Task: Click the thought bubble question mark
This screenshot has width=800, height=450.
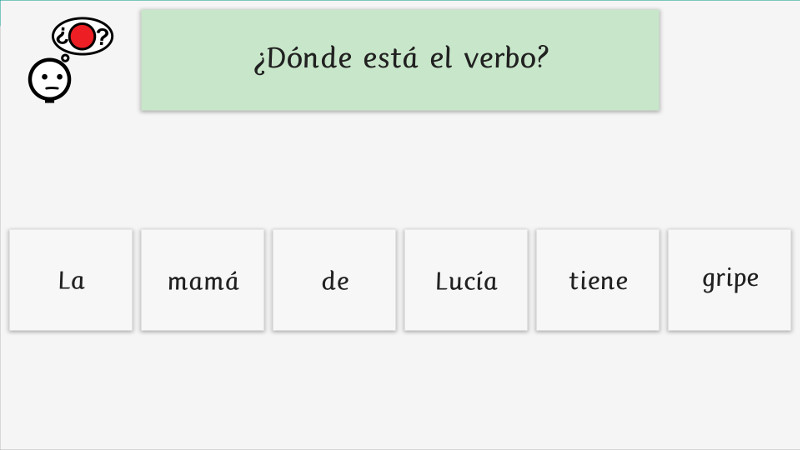Action: point(103,37)
